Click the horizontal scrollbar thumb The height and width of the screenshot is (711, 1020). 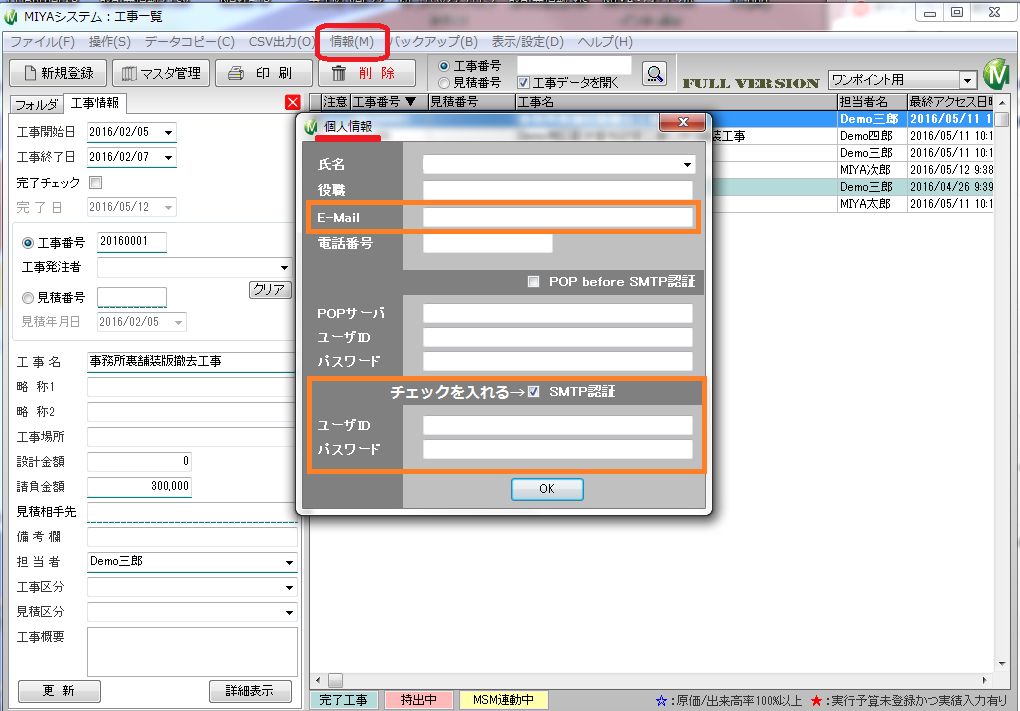click(335, 680)
